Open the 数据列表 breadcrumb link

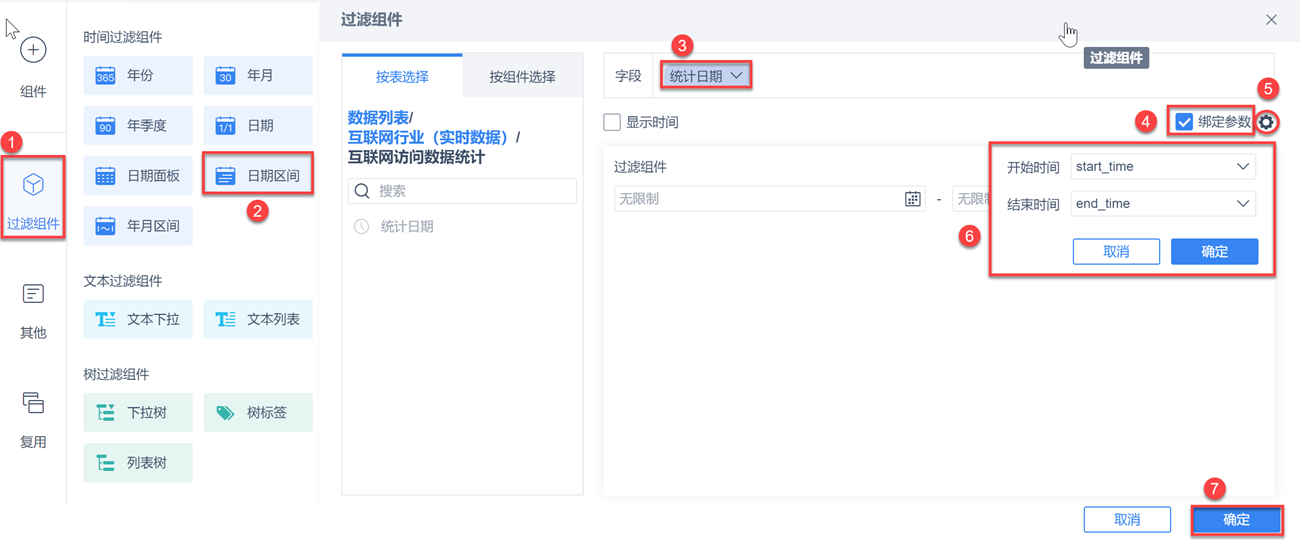(x=378, y=117)
